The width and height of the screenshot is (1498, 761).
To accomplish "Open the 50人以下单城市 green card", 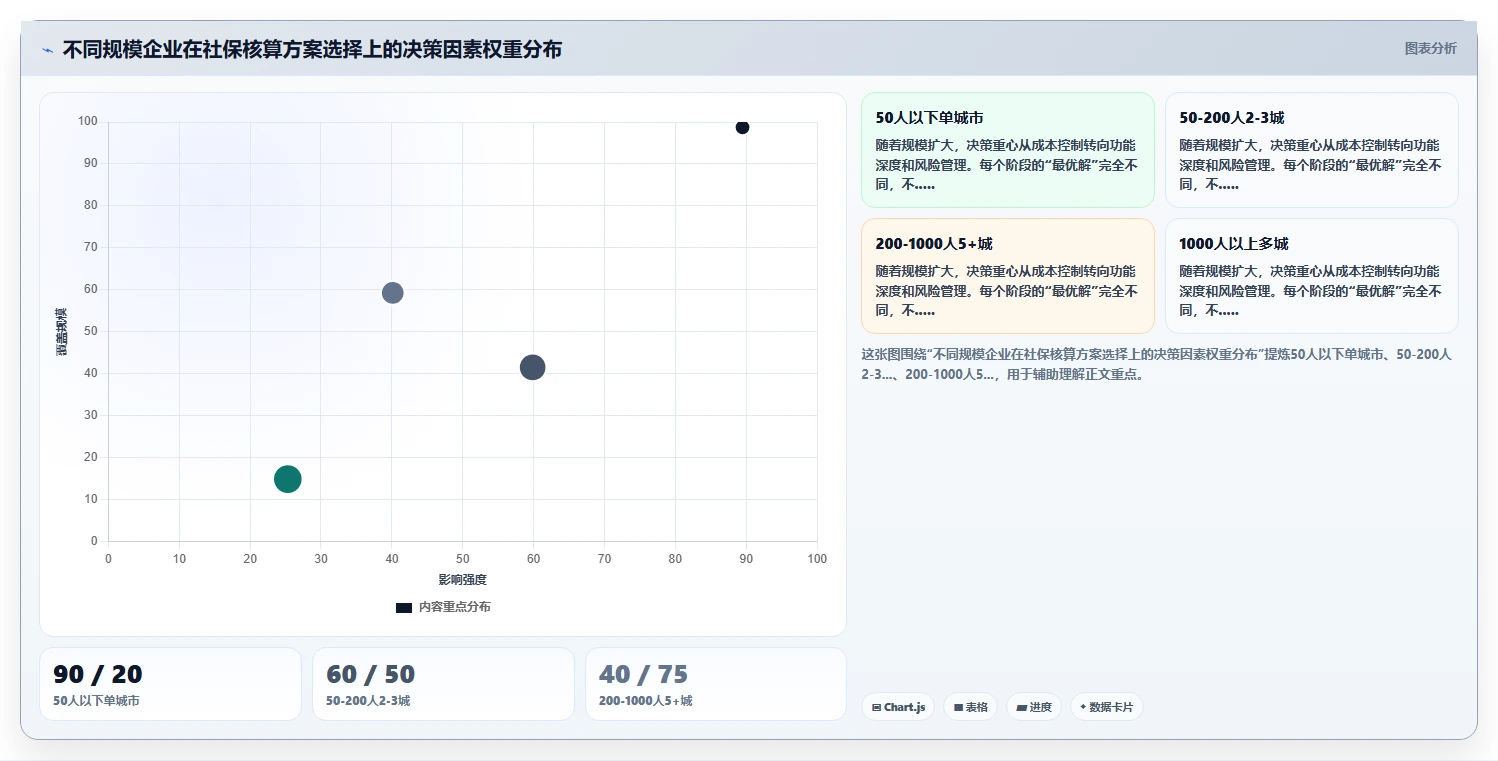I will (x=1007, y=150).
